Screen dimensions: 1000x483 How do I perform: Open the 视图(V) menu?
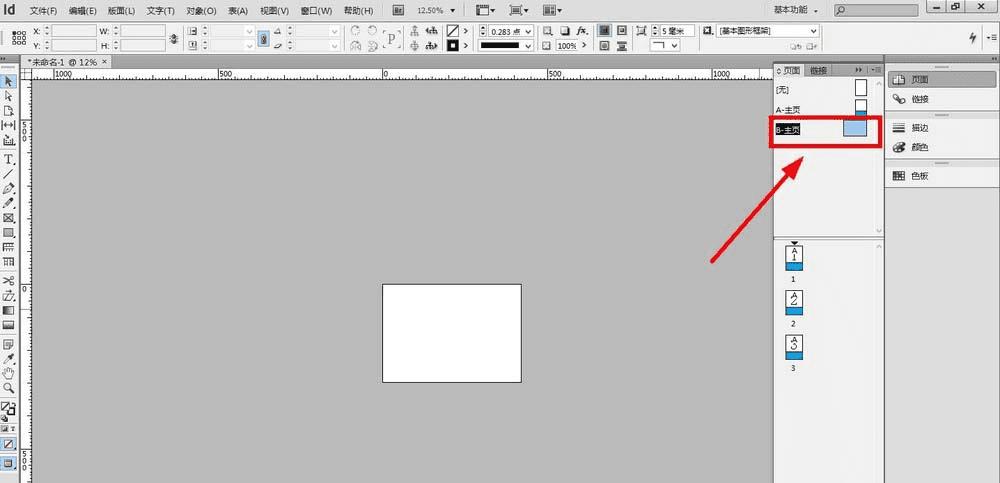tap(274, 11)
